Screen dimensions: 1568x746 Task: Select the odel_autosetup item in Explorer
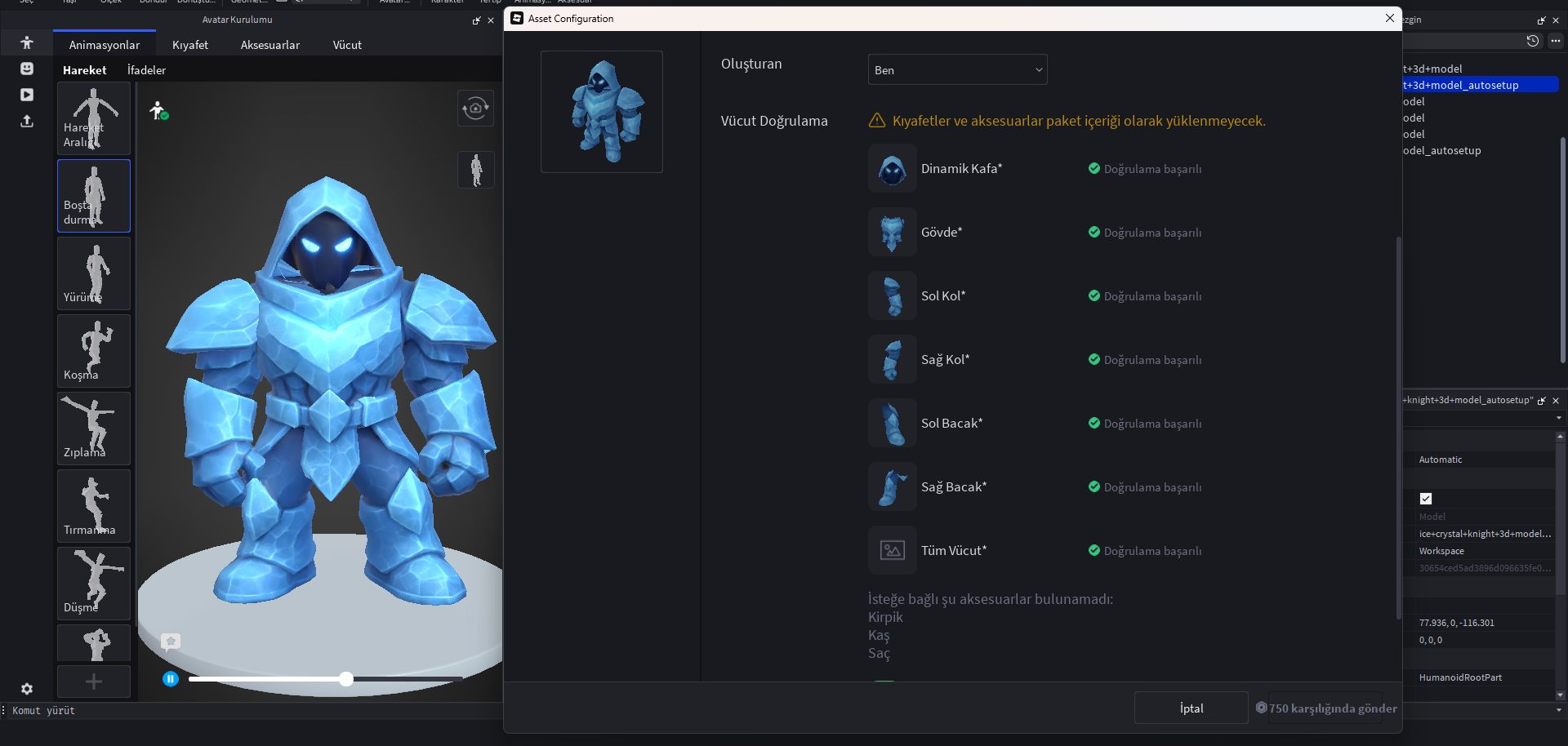coord(1441,150)
